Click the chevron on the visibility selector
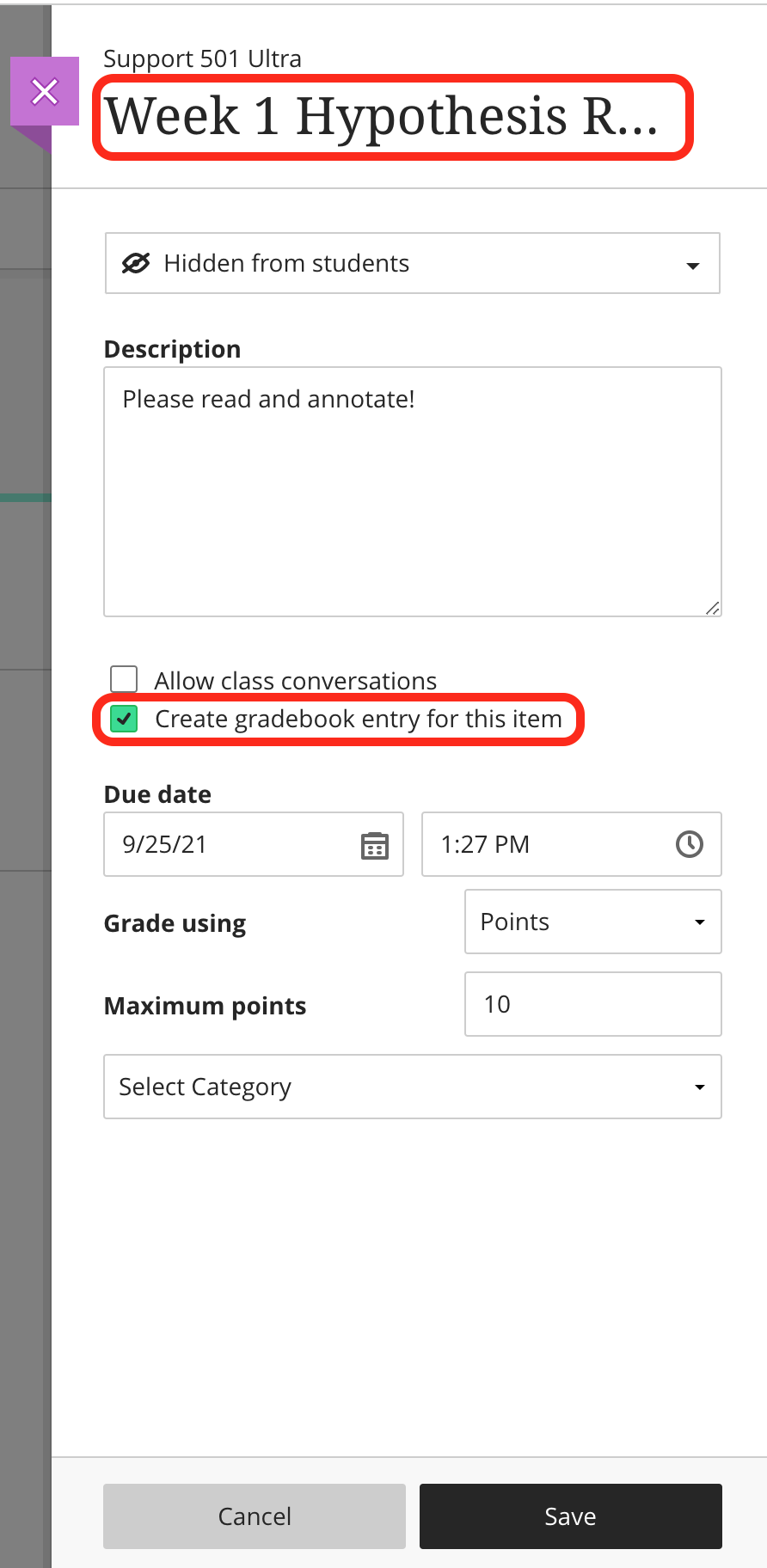The width and height of the screenshot is (767, 1568). 693,266
